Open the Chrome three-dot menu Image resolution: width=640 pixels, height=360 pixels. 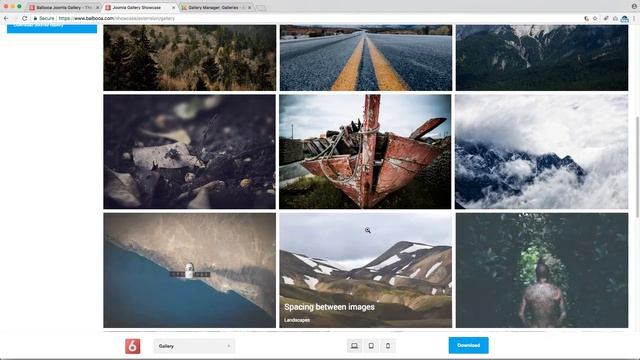click(x=634, y=18)
